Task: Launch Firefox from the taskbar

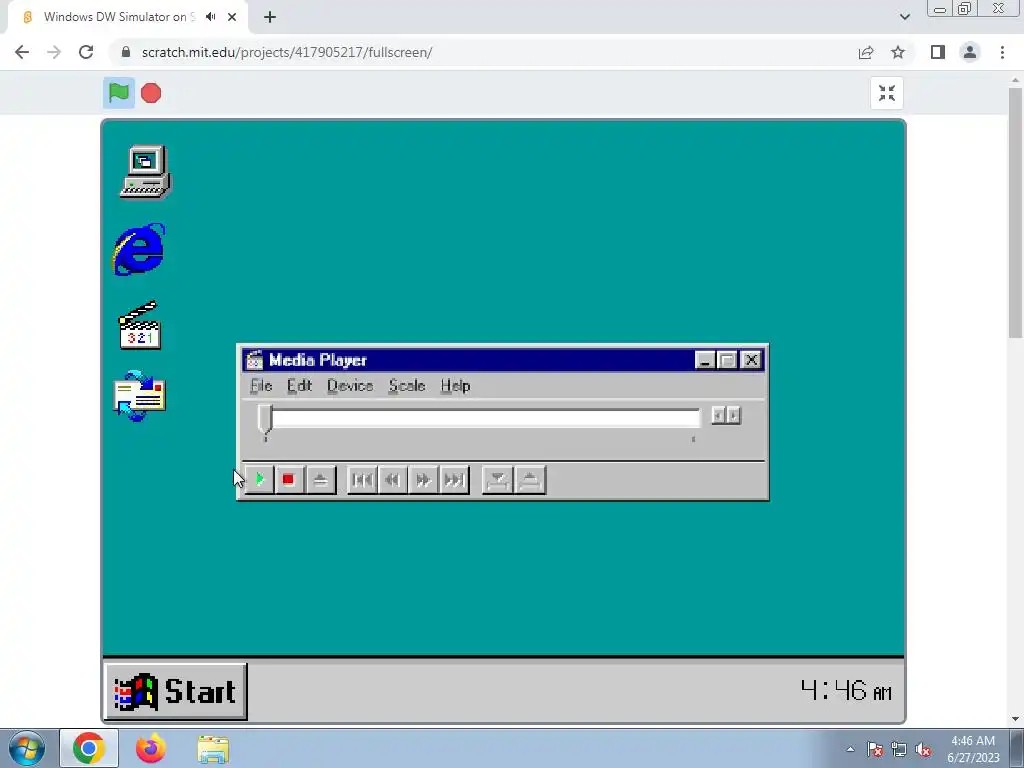Action: click(x=151, y=748)
